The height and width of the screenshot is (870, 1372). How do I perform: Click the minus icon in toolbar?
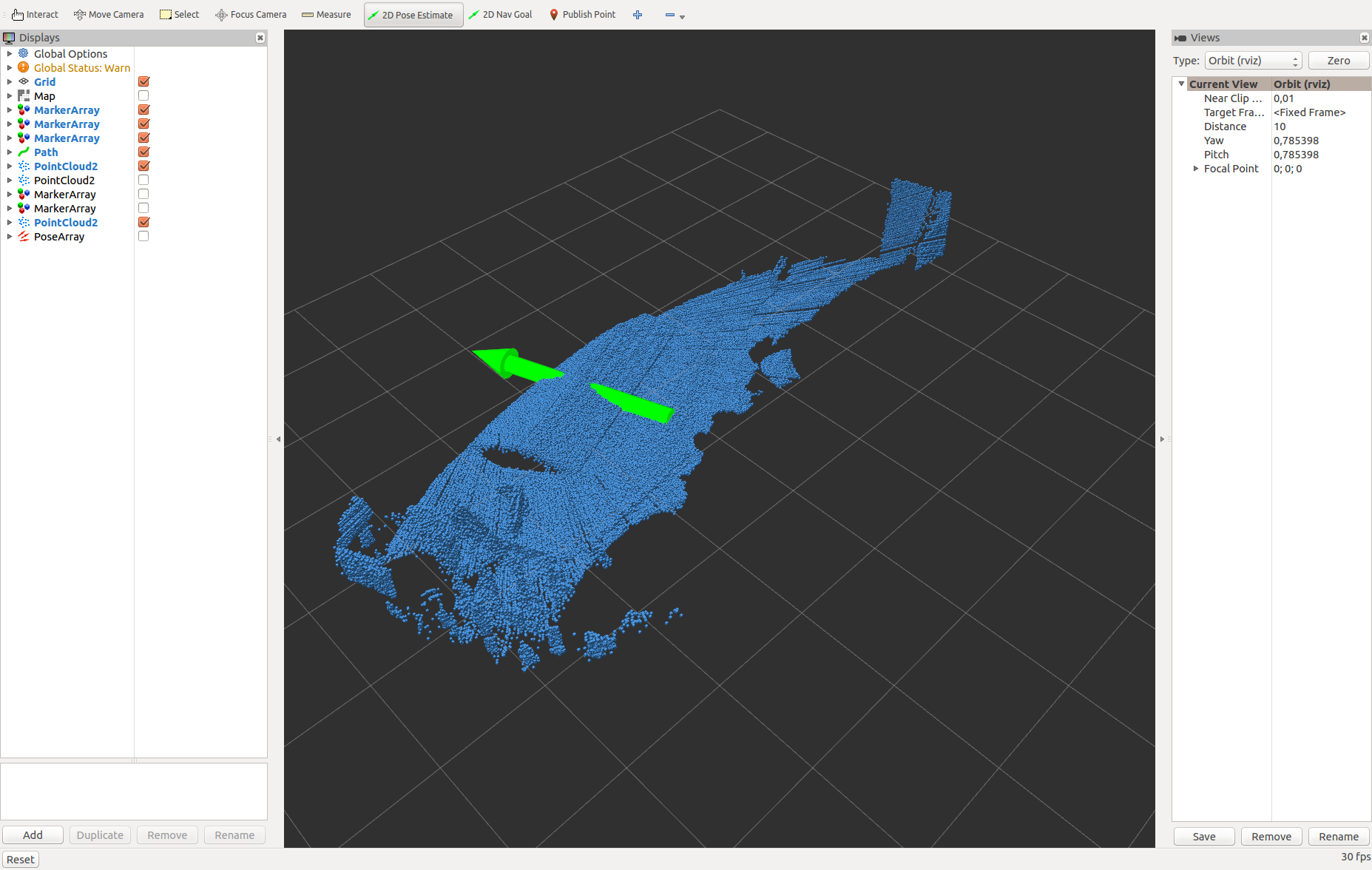click(670, 15)
